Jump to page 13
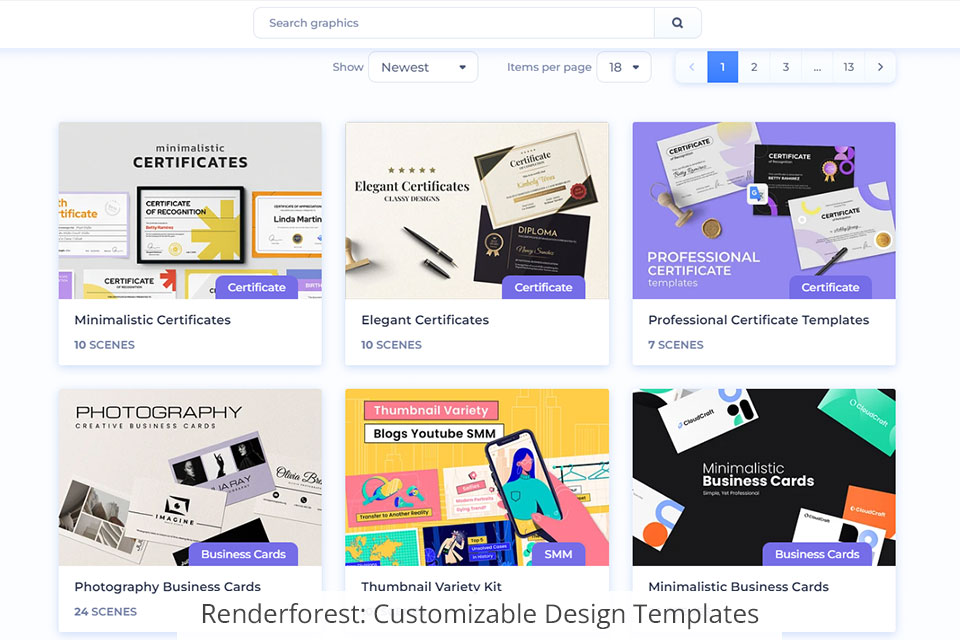 coord(849,67)
